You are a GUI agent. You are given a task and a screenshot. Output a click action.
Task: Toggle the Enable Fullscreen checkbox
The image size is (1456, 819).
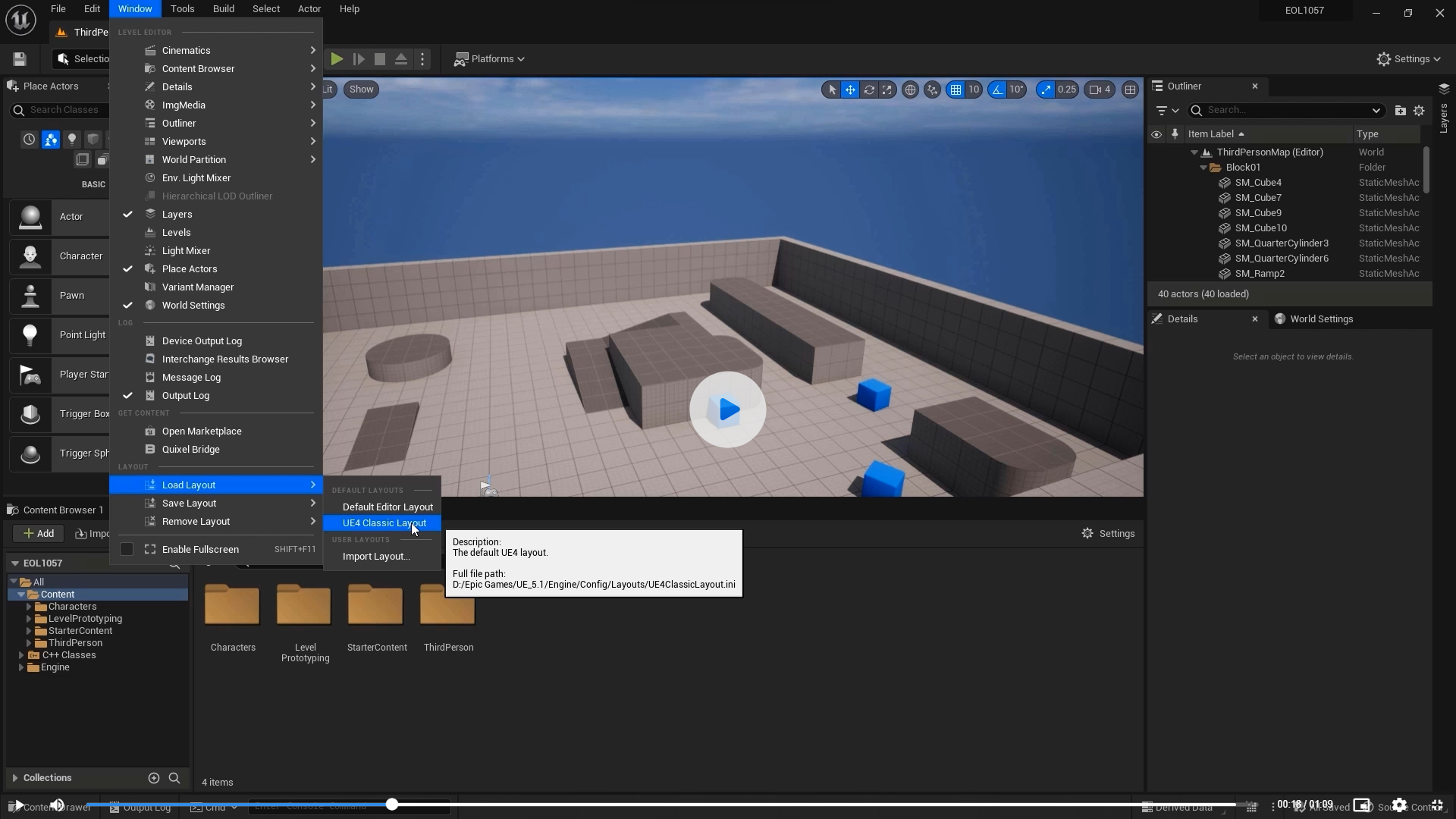127,550
